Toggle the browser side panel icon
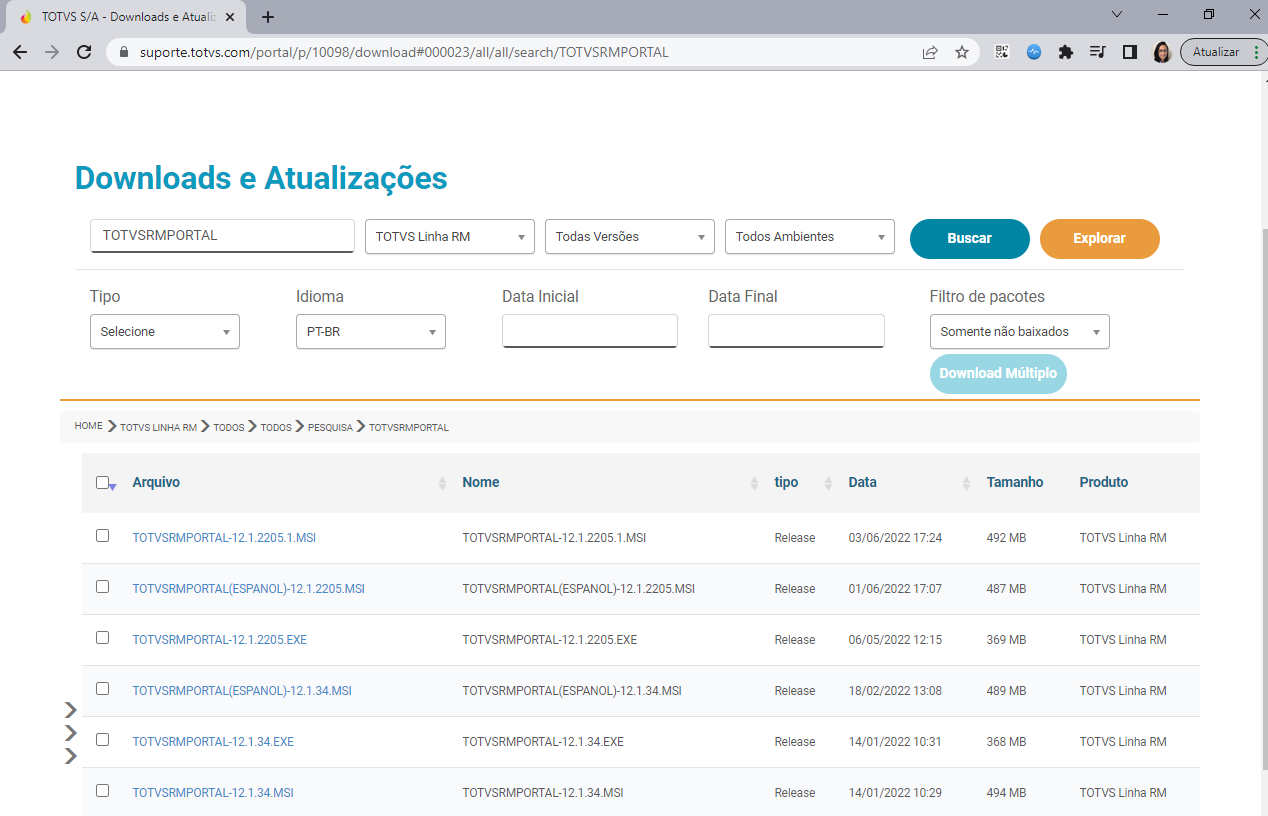The height and width of the screenshot is (816, 1268). click(x=1130, y=52)
